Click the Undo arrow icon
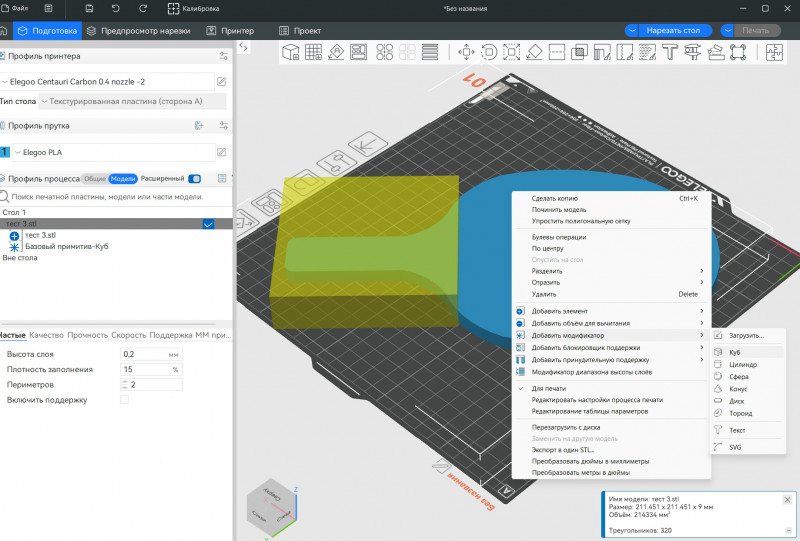This screenshot has height=541, width=800. pos(116,8)
